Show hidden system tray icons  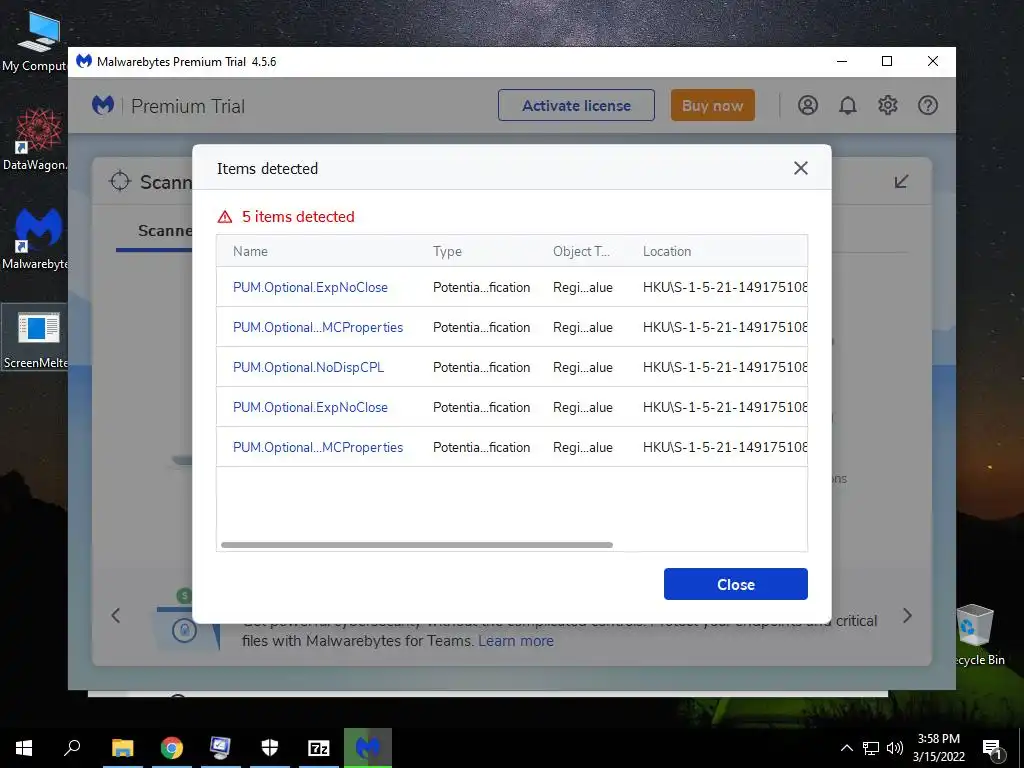click(x=846, y=748)
